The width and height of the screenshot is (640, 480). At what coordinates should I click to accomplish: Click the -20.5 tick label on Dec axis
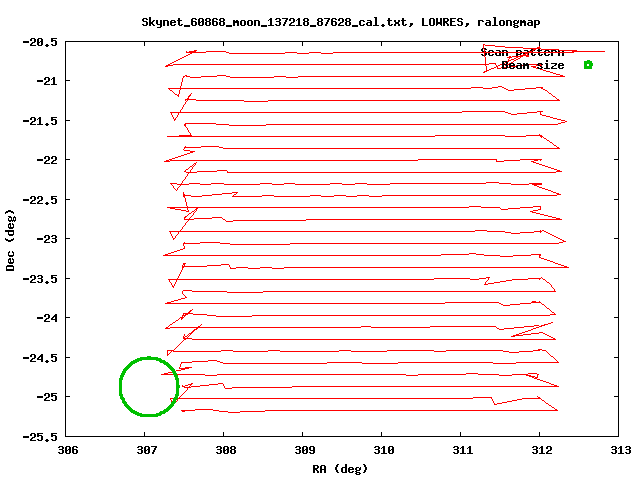40,42
